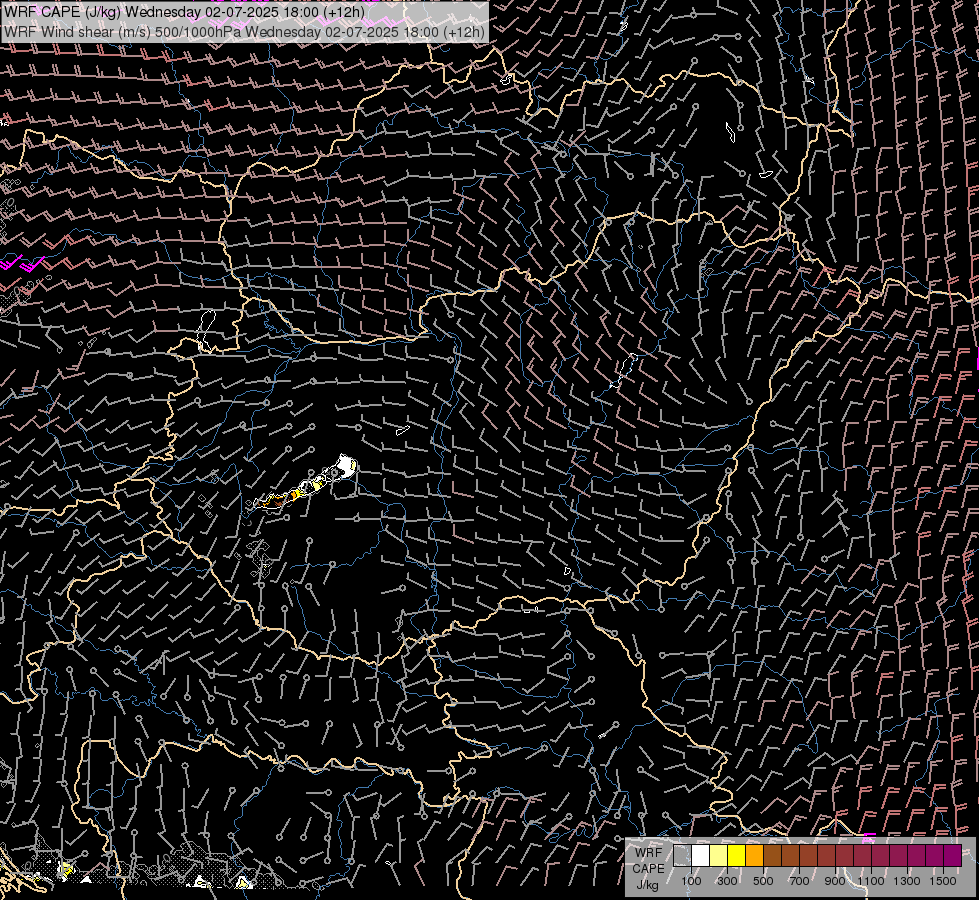
Task: Click the 900 legend label
Action: tap(835, 881)
